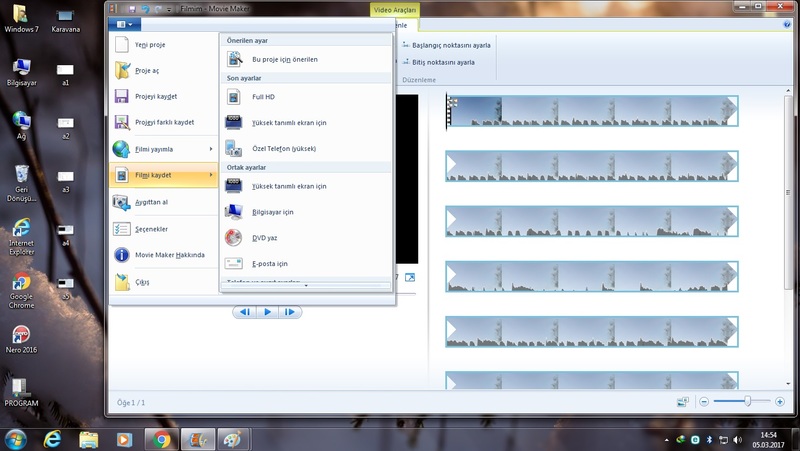Click the volume icon in system tray

point(737,439)
